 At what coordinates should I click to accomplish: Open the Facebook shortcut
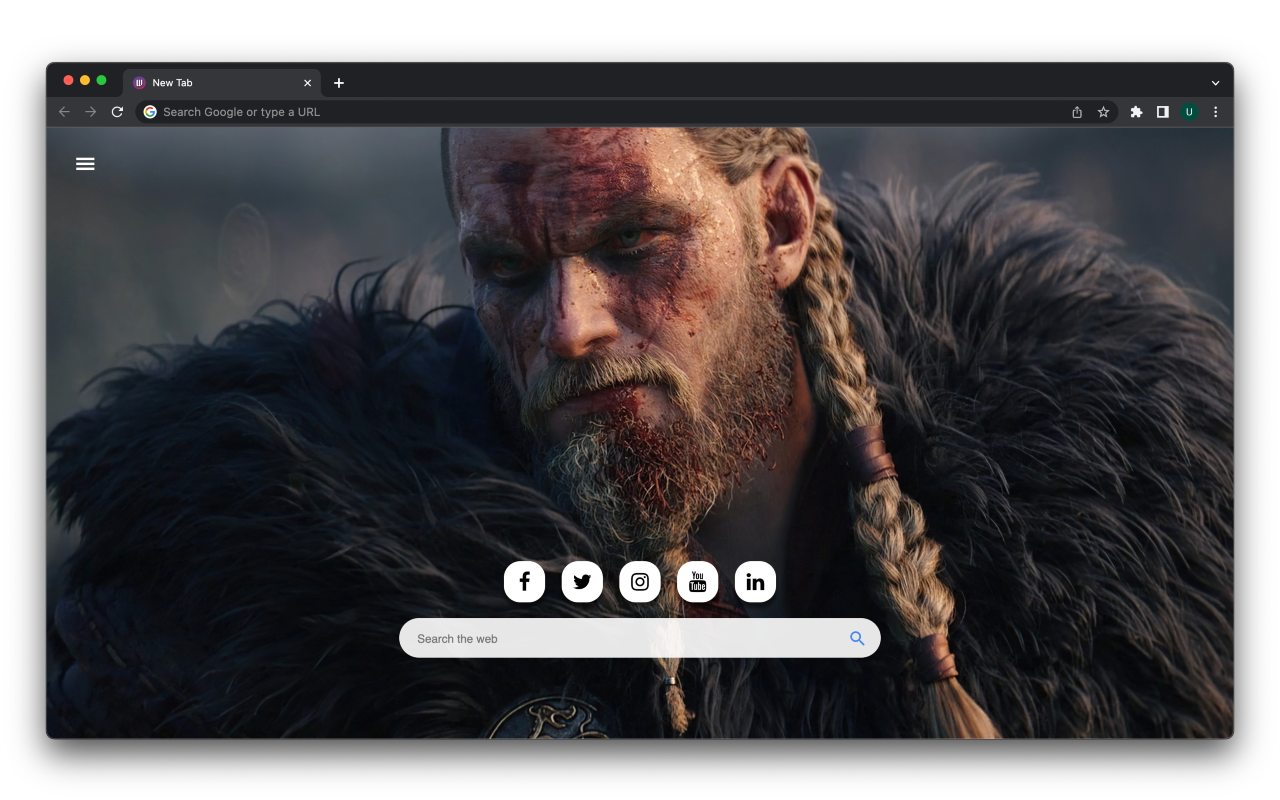(524, 582)
